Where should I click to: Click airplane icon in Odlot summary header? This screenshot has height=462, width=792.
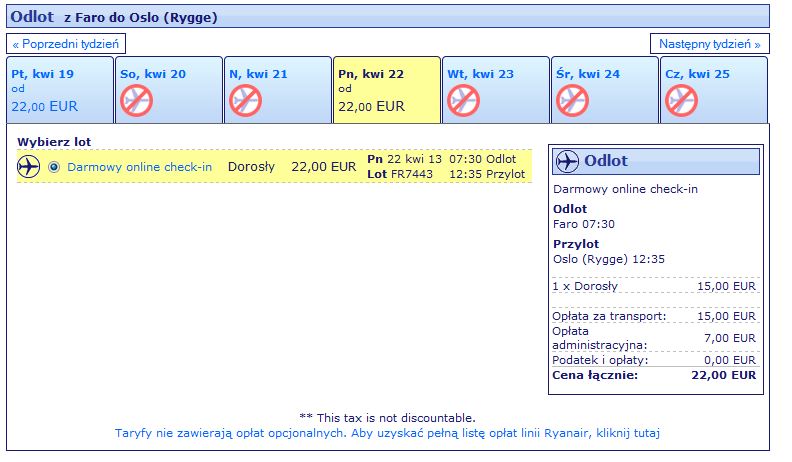(x=567, y=162)
